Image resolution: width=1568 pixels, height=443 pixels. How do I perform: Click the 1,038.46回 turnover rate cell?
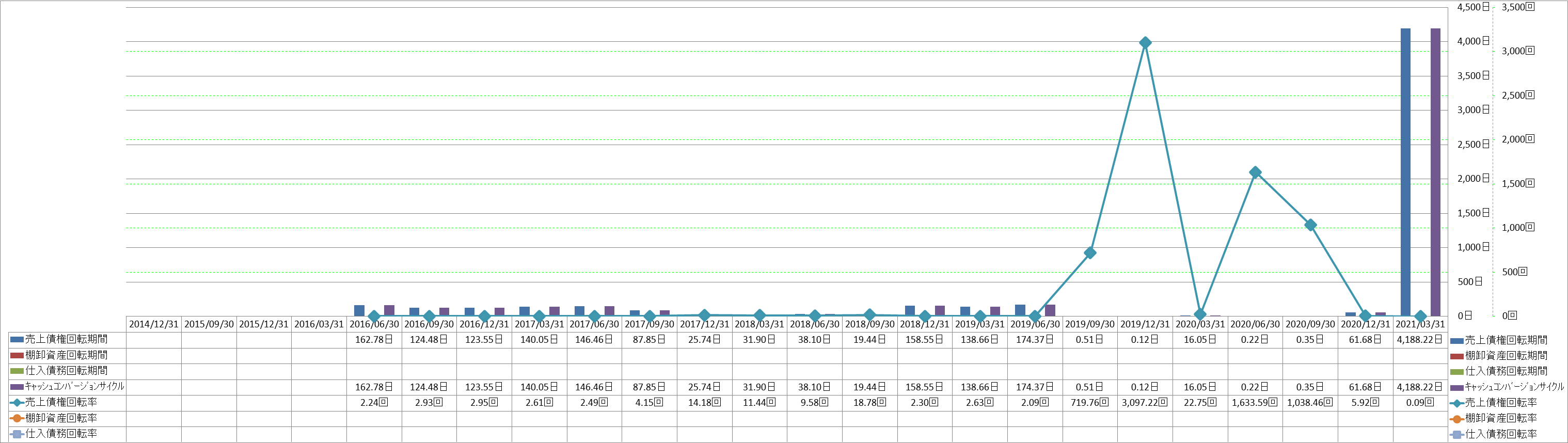(1310, 403)
